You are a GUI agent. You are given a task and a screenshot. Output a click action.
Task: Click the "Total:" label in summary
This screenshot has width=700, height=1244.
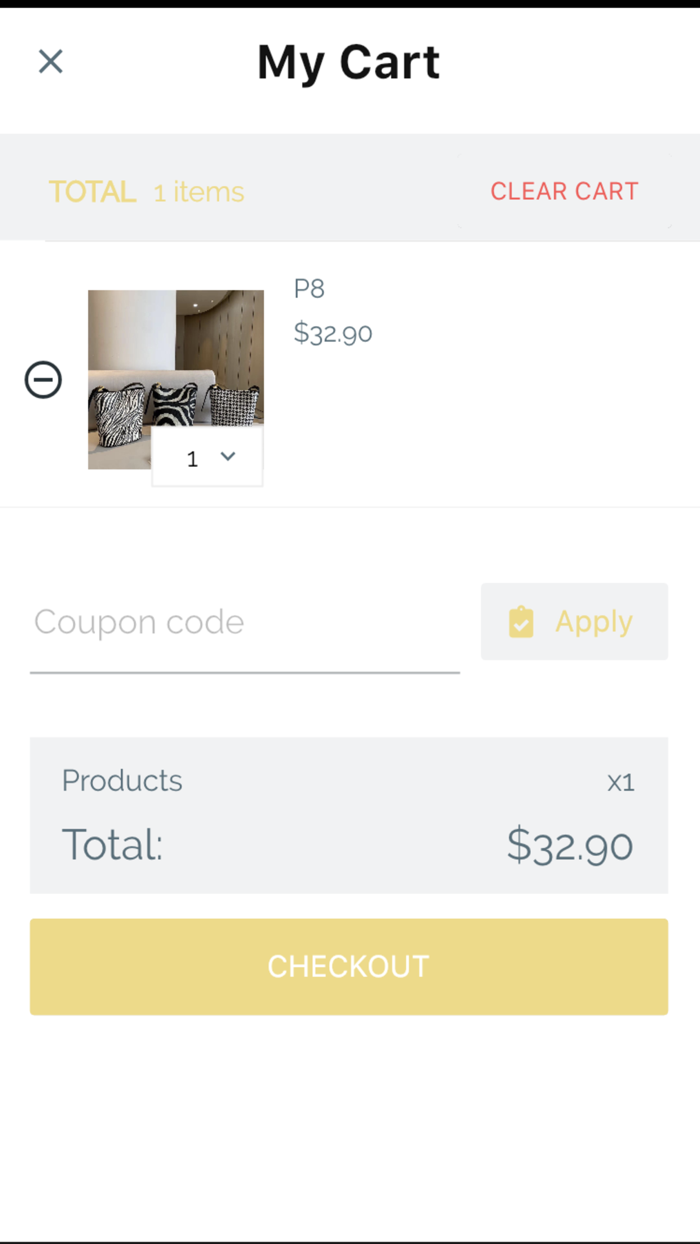[x=112, y=845]
